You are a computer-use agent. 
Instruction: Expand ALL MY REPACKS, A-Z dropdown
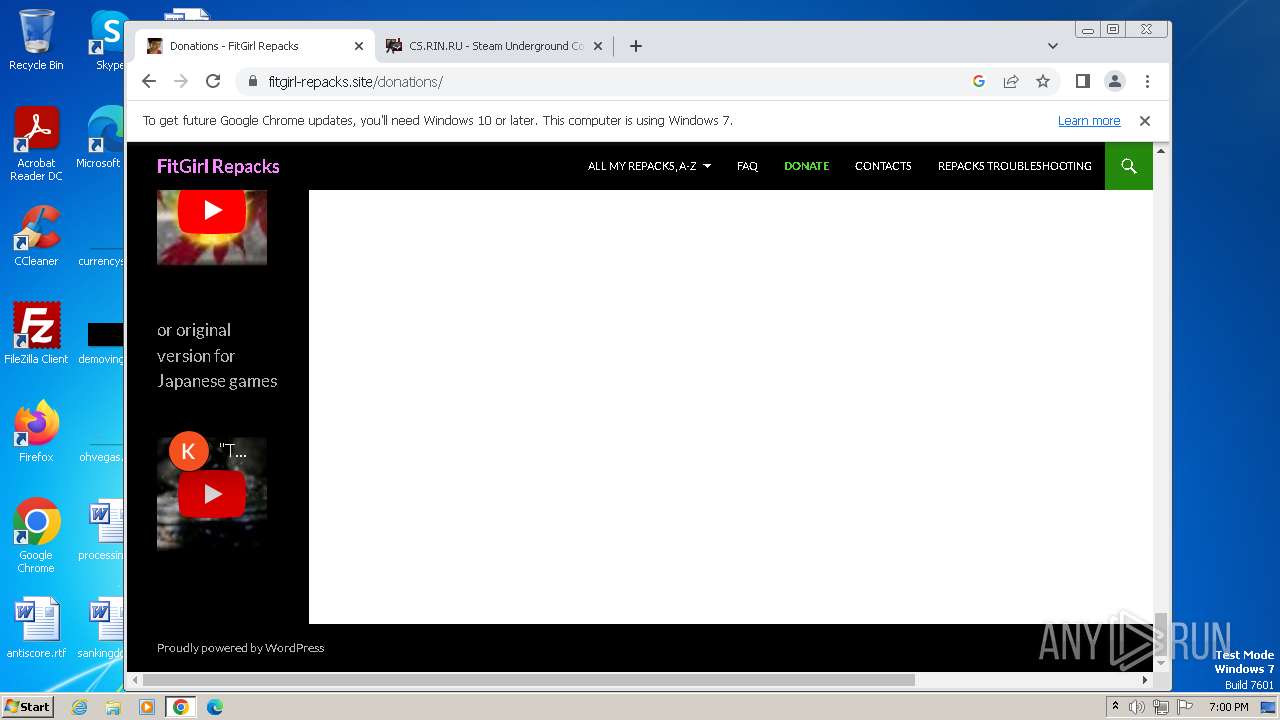tap(649, 166)
